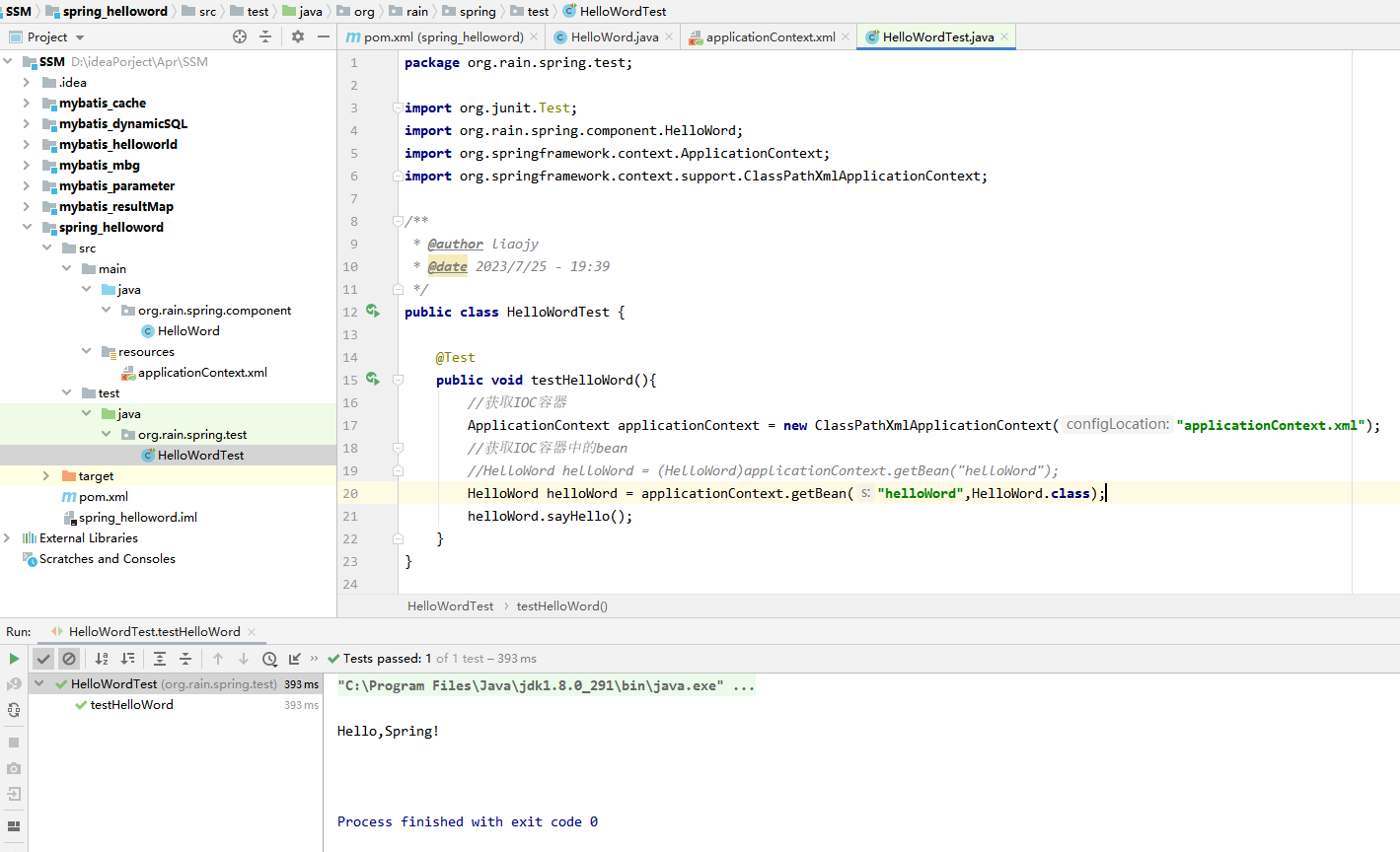The image size is (1400, 852).
Task: Collapse the spring_helloword module
Action: point(27,228)
